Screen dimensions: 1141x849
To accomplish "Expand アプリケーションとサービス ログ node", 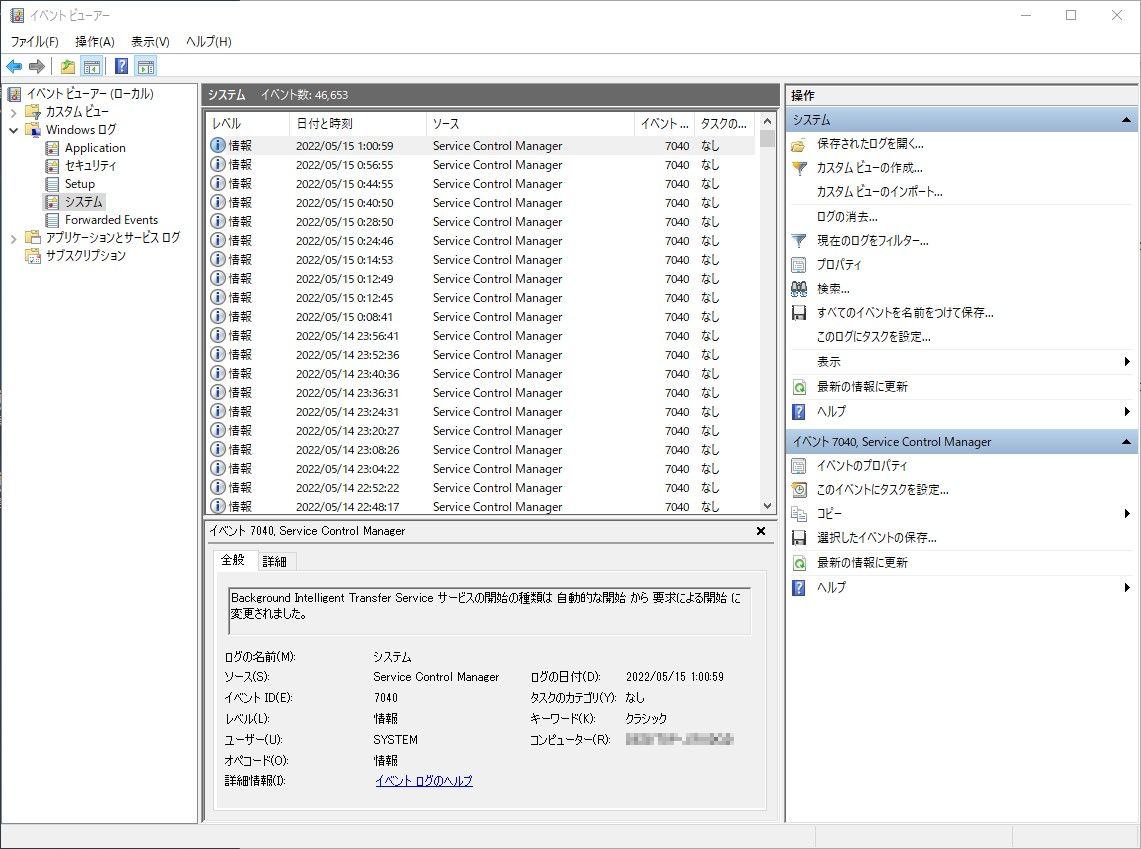I will tap(13, 238).
